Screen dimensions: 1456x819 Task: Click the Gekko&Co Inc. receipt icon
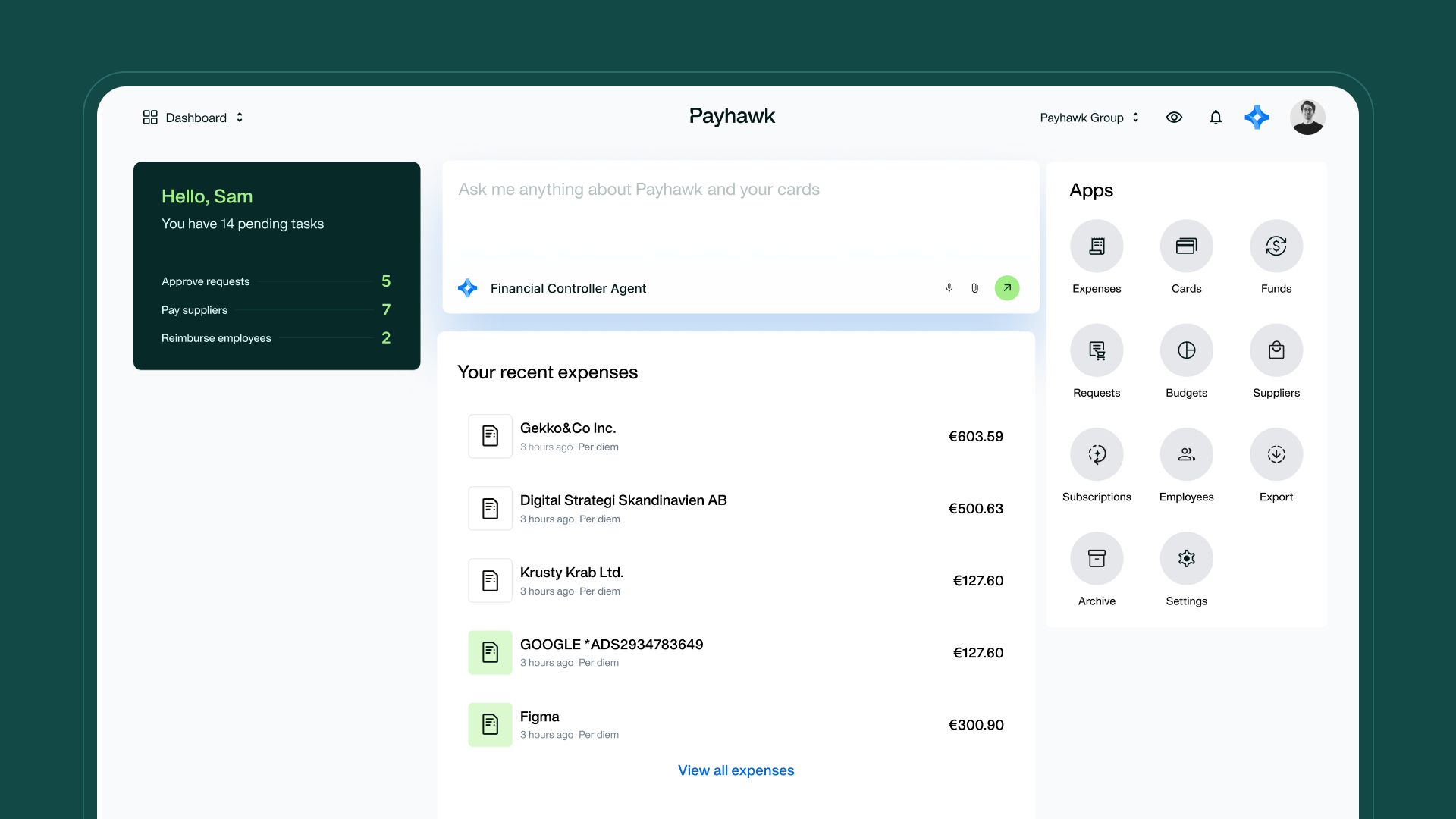490,436
